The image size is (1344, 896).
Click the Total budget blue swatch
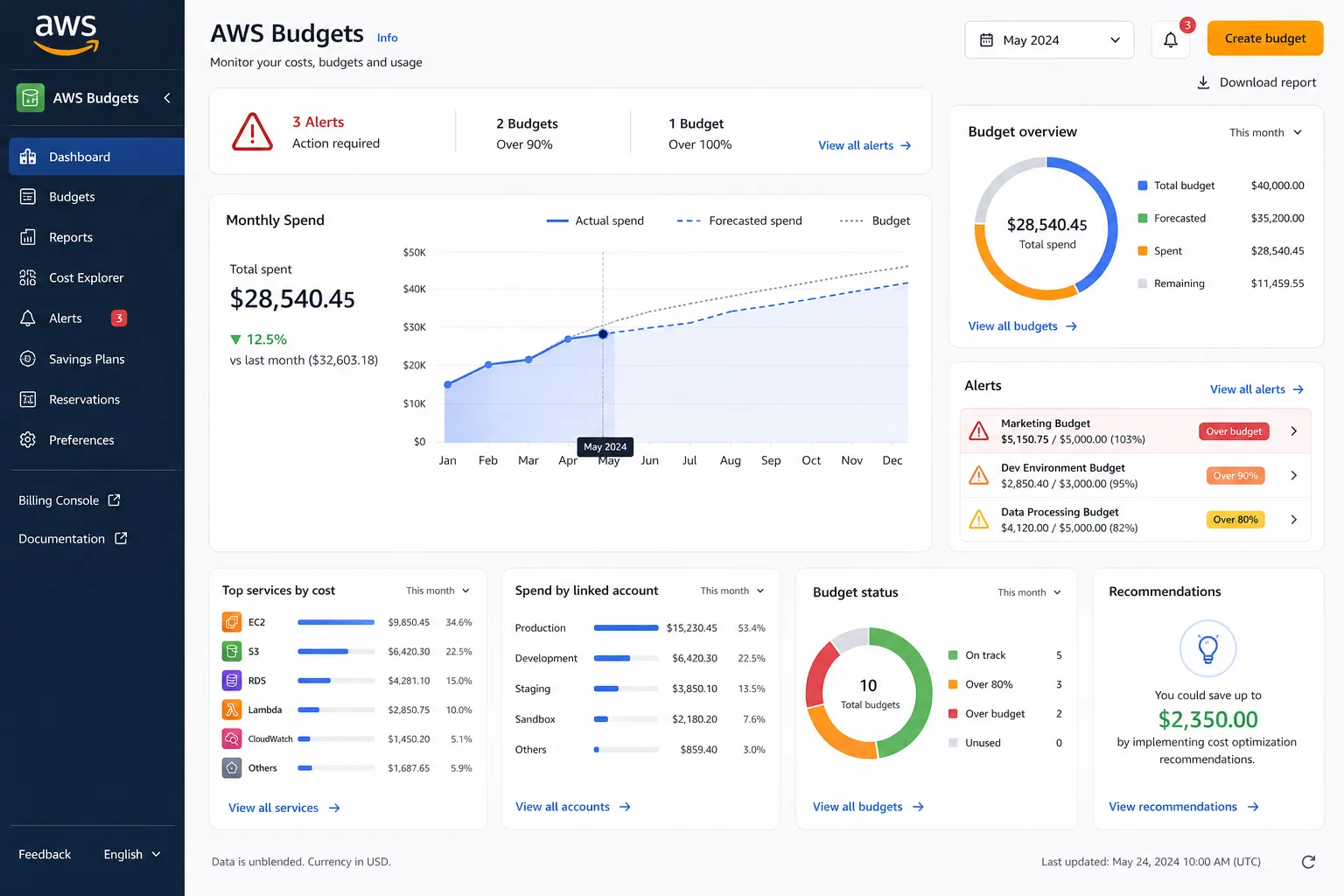1142,185
